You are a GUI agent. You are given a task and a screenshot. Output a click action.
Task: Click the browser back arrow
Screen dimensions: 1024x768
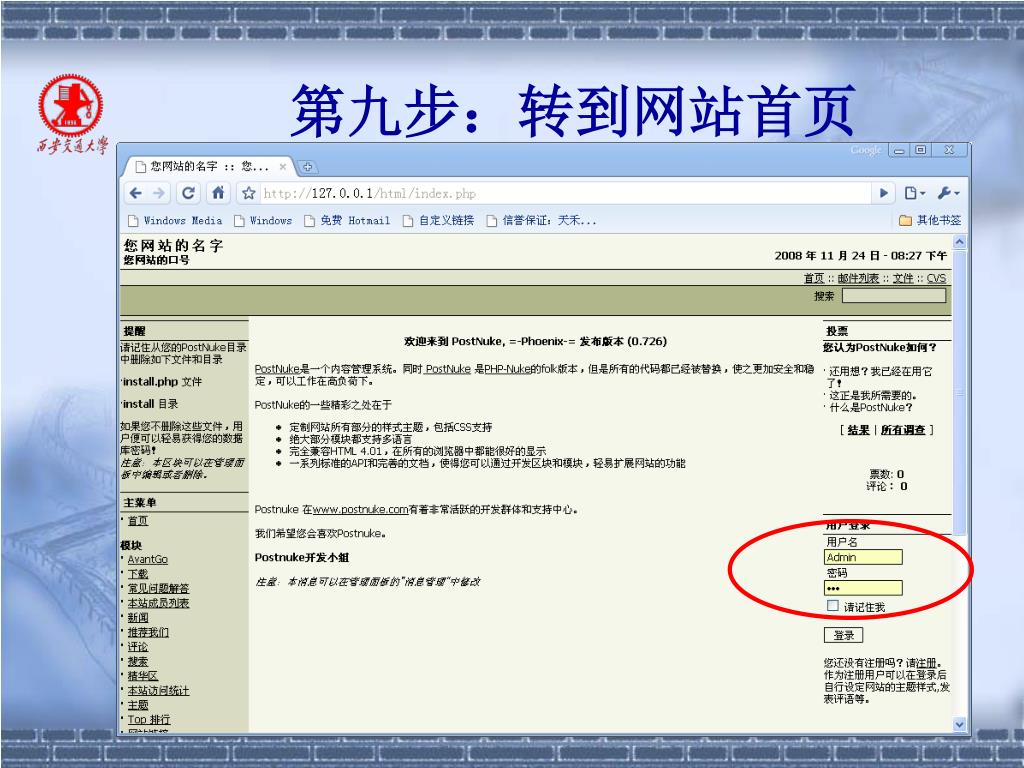135,193
